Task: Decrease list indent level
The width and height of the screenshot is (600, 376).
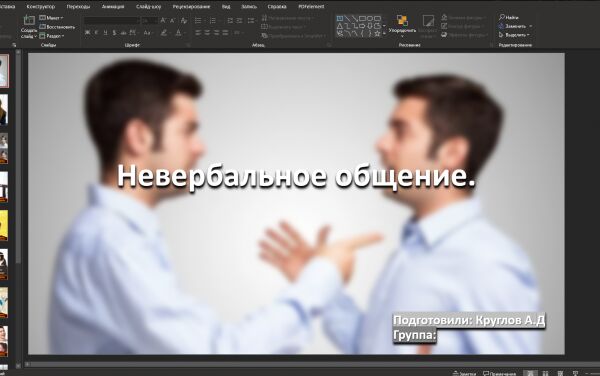Action: click(x=230, y=21)
